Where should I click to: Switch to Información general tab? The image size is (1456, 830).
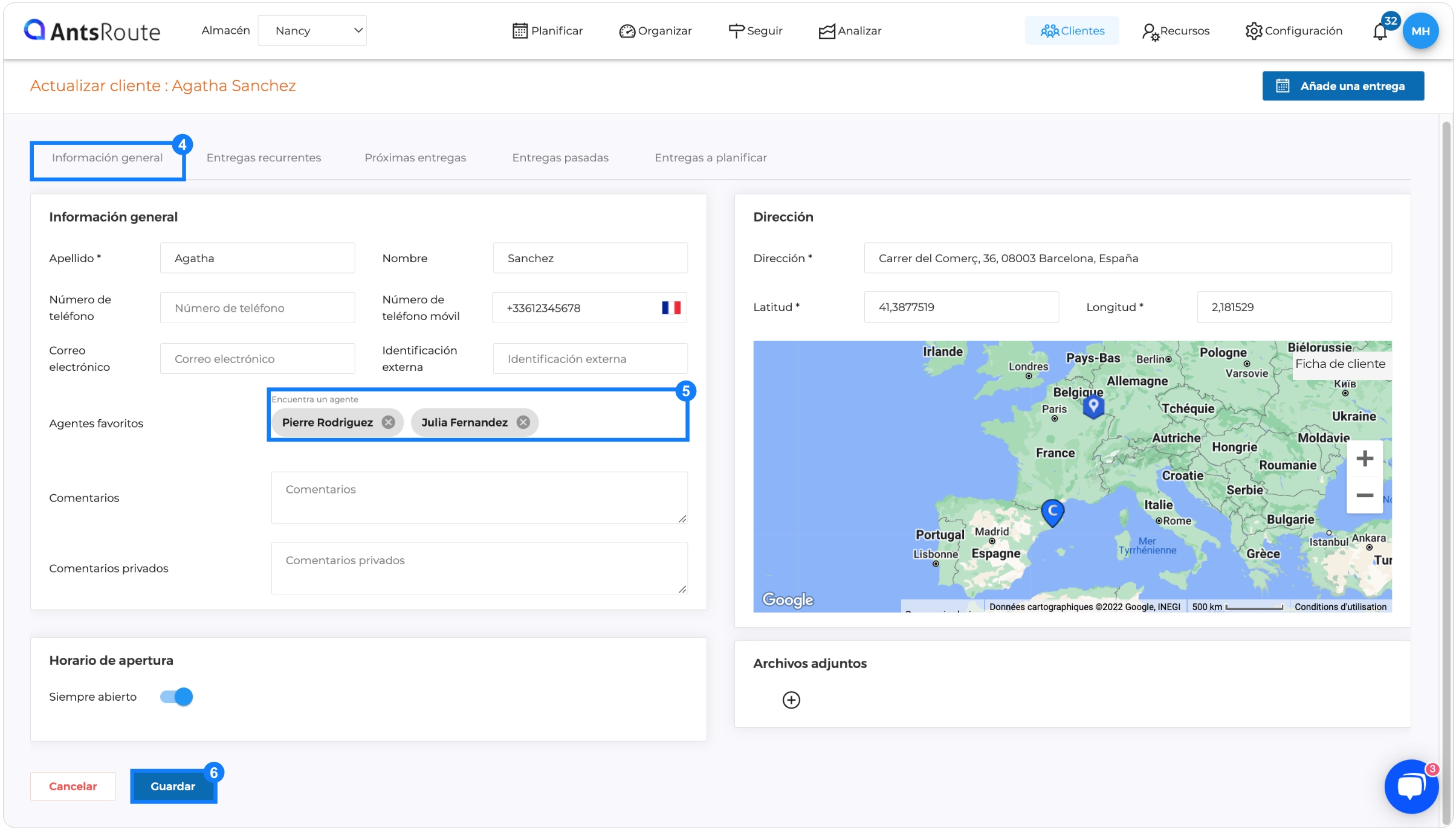click(108, 158)
